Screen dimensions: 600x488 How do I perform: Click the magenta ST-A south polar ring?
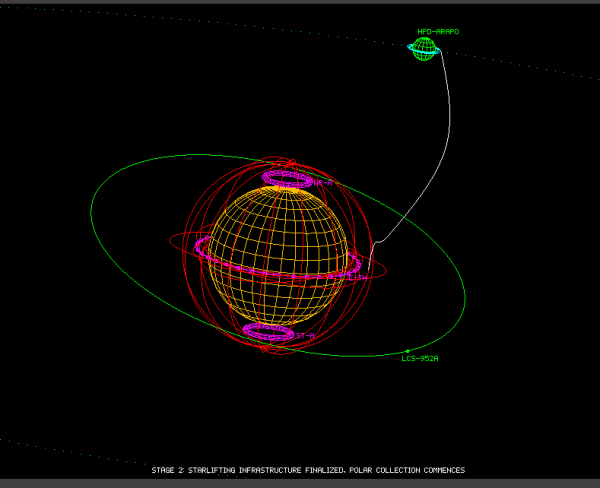click(x=269, y=332)
